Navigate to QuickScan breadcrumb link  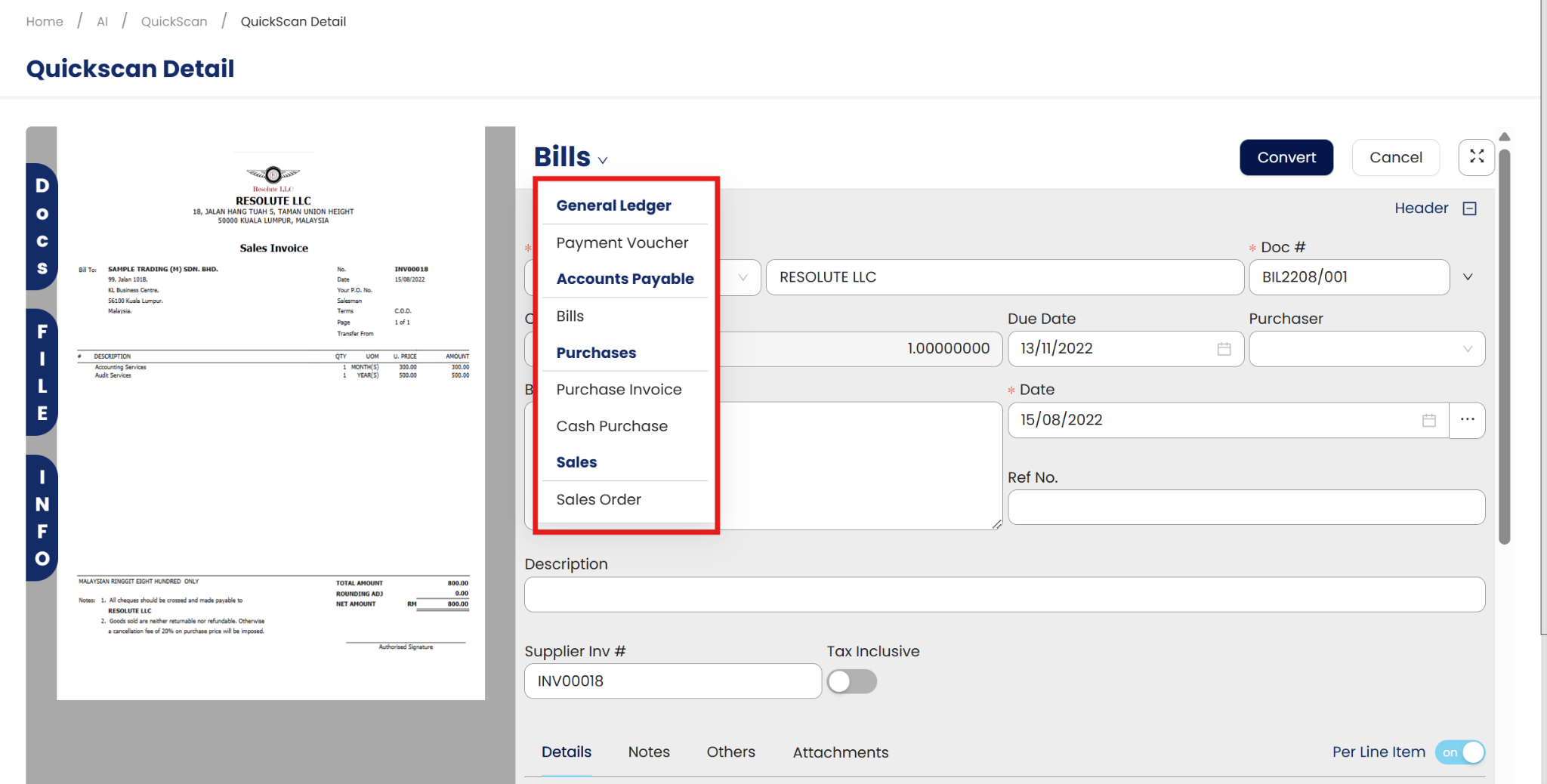tap(174, 21)
